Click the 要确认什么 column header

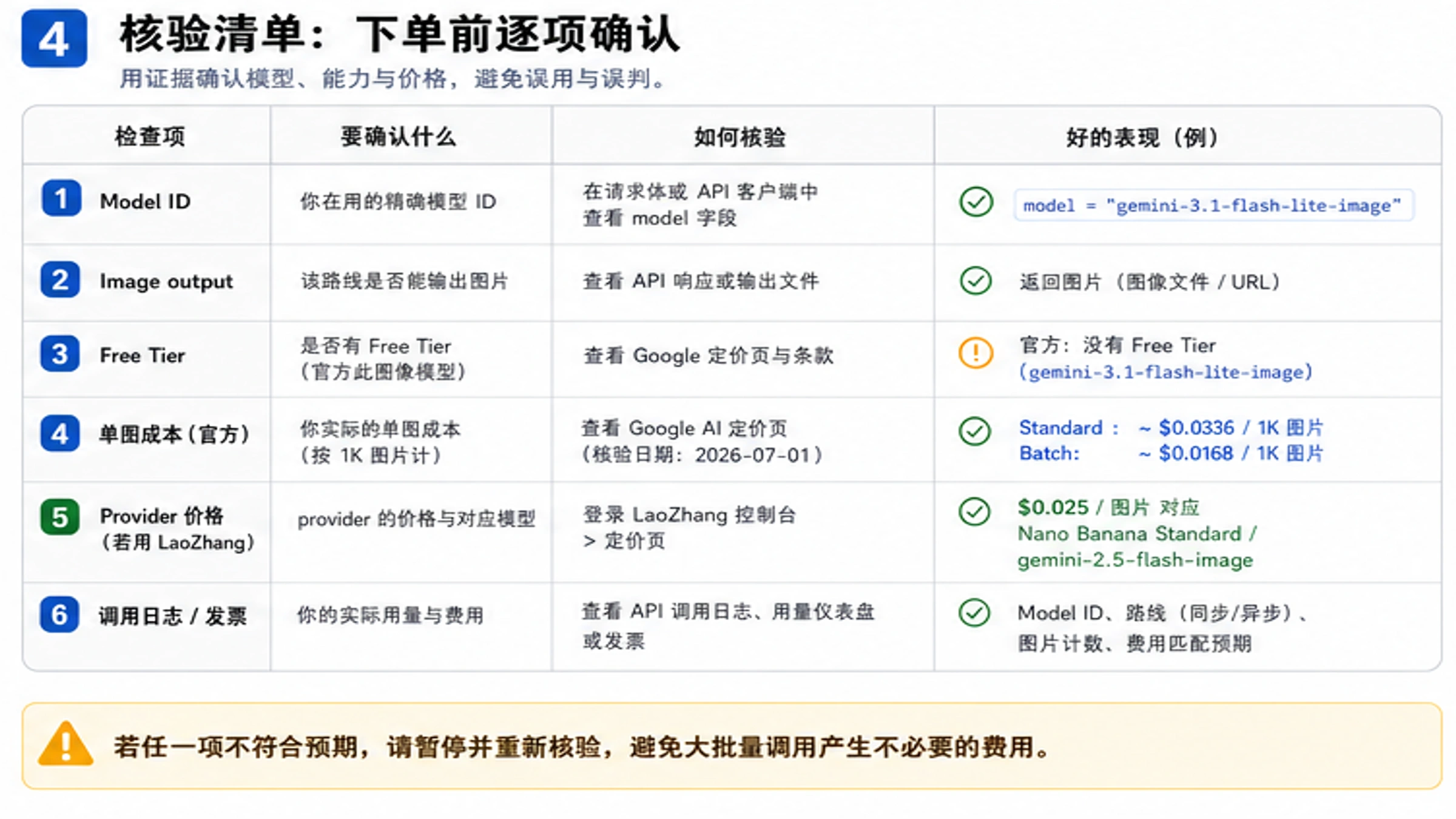(x=398, y=136)
